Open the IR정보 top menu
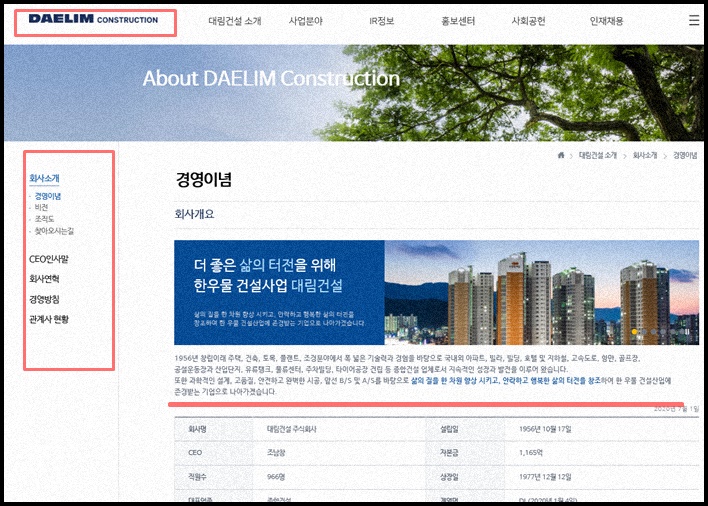The height and width of the screenshot is (506, 708). pyautogui.click(x=382, y=21)
